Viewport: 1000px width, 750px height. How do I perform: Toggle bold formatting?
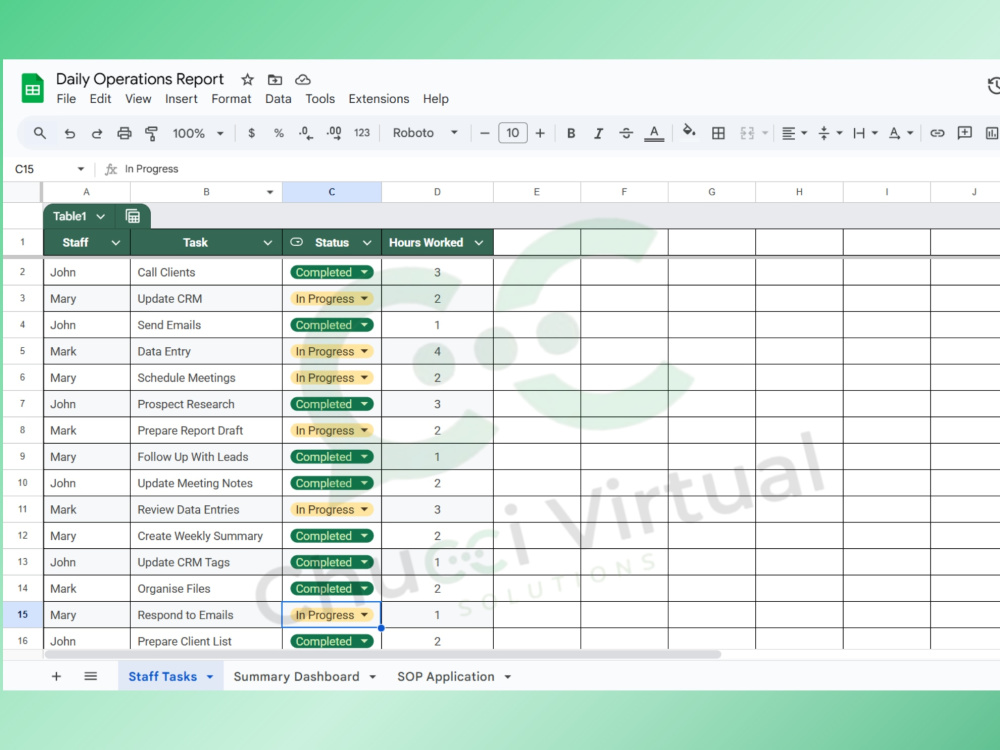571,133
